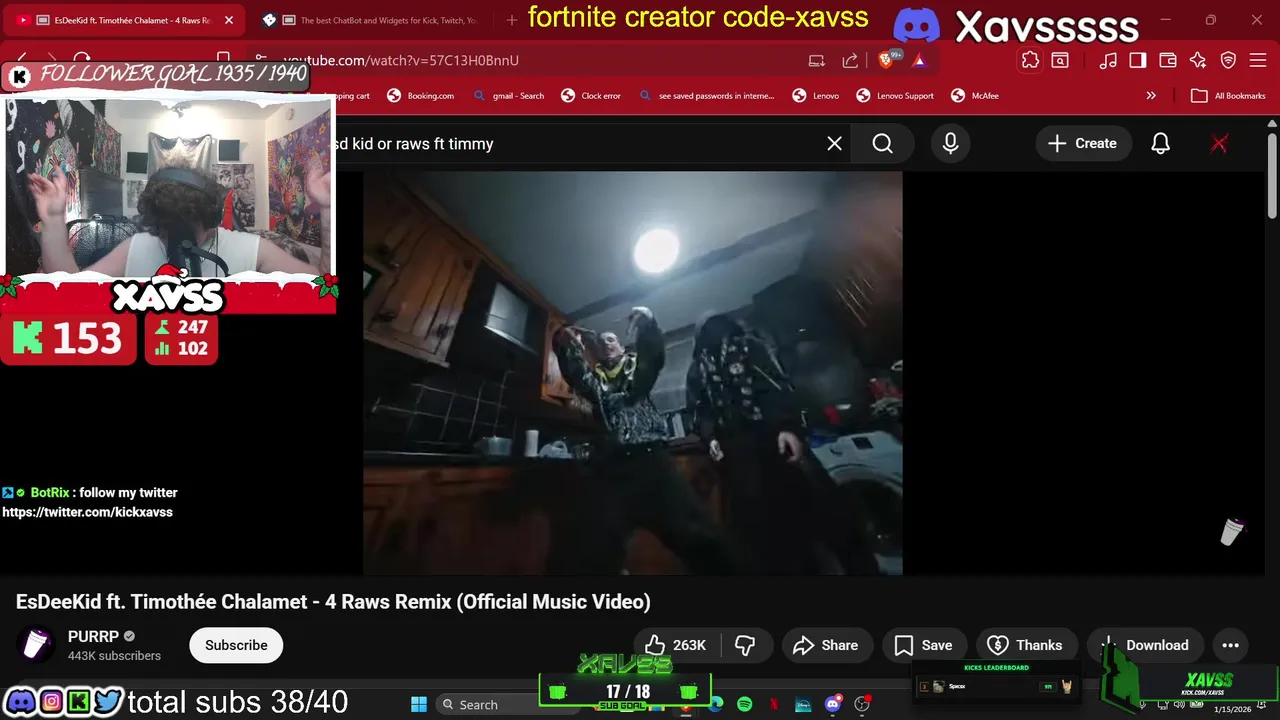Viewport: 1280px width, 720px height.
Task: Open the Lenovo Support bookmark
Action: pos(895,96)
